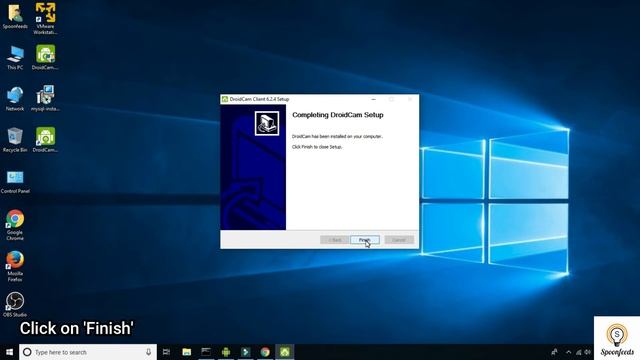Select the Network desktop icon
The image size is (640, 360).
[15, 99]
